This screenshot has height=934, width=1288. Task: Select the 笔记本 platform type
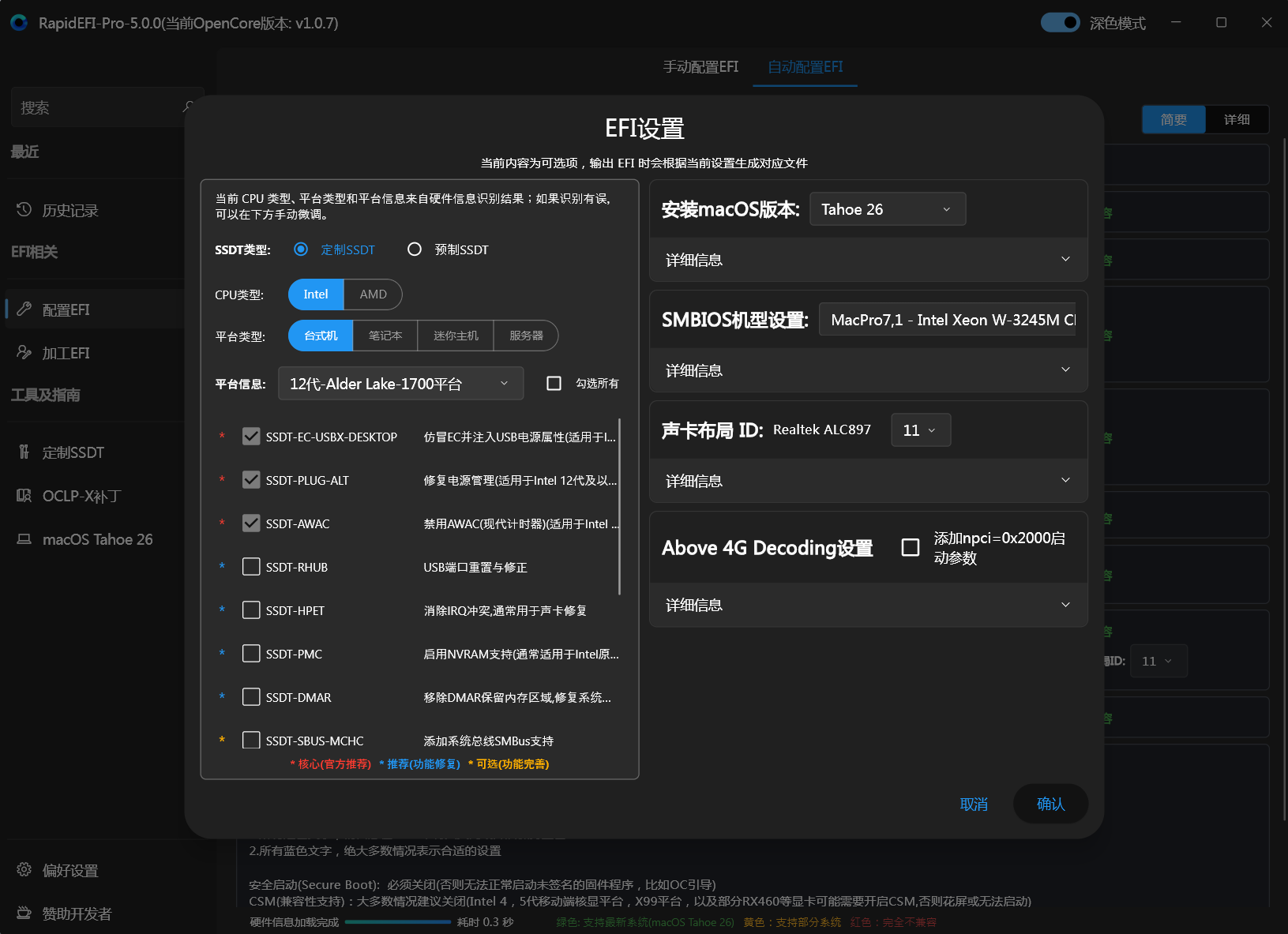[x=385, y=336]
